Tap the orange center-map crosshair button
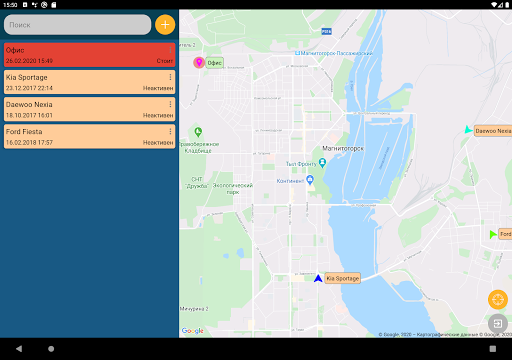 click(498, 299)
